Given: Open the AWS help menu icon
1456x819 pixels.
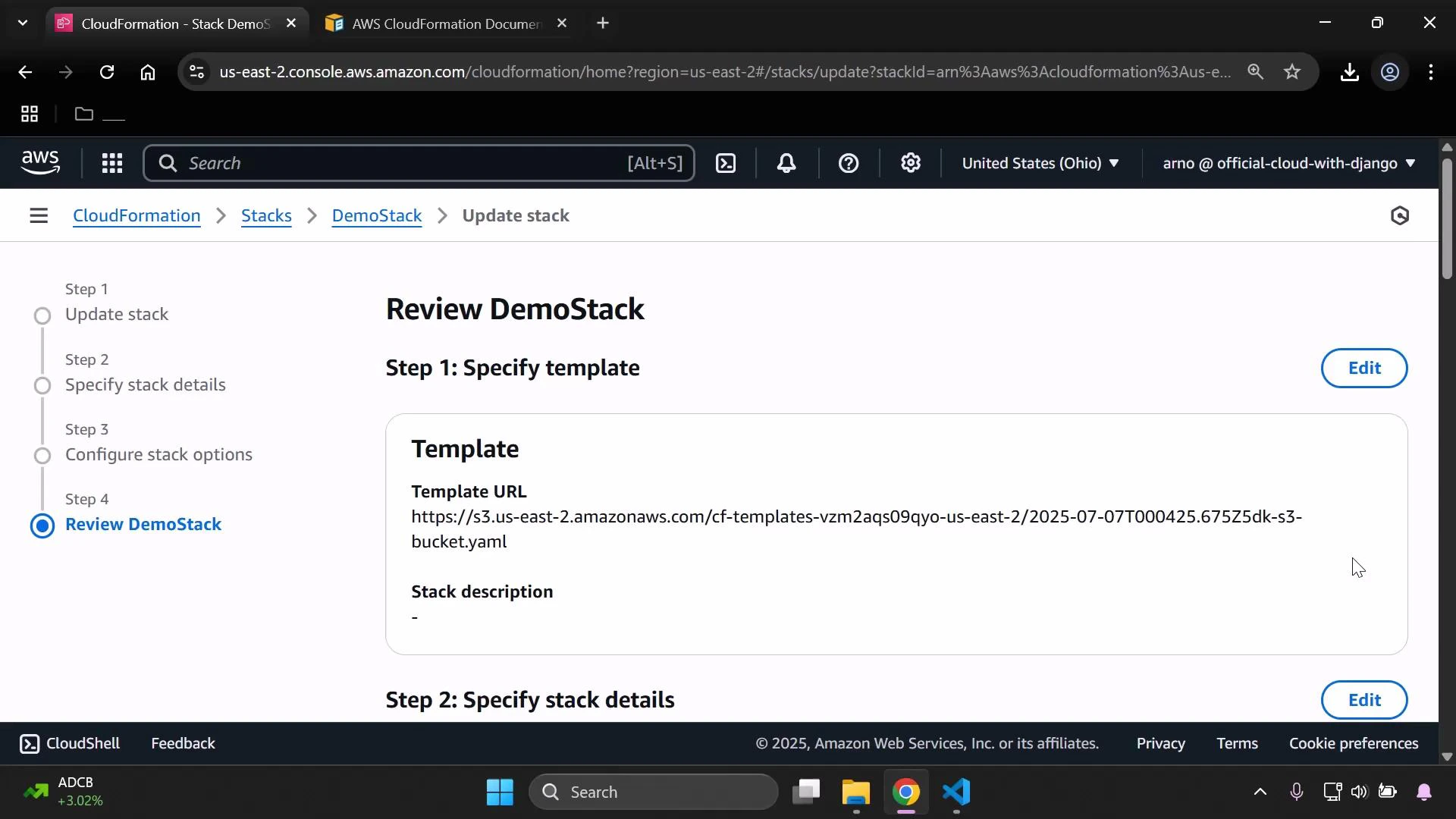Looking at the screenshot, I should [x=849, y=163].
